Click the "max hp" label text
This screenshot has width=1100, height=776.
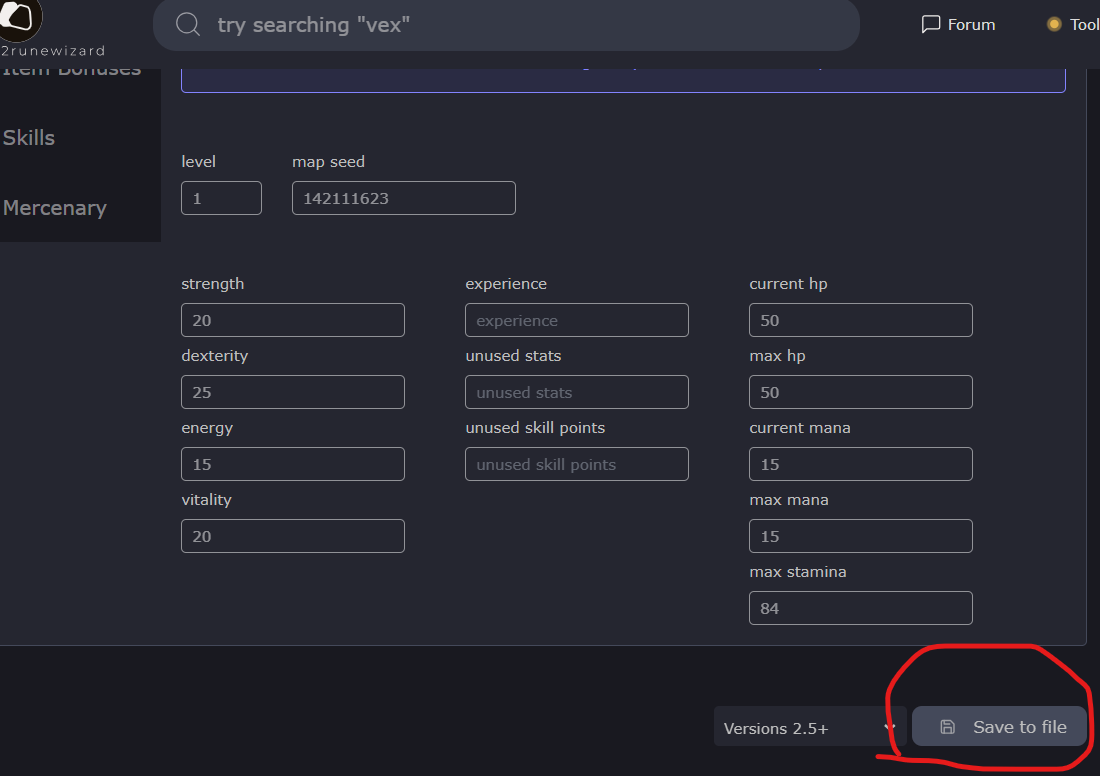[777, 356]
